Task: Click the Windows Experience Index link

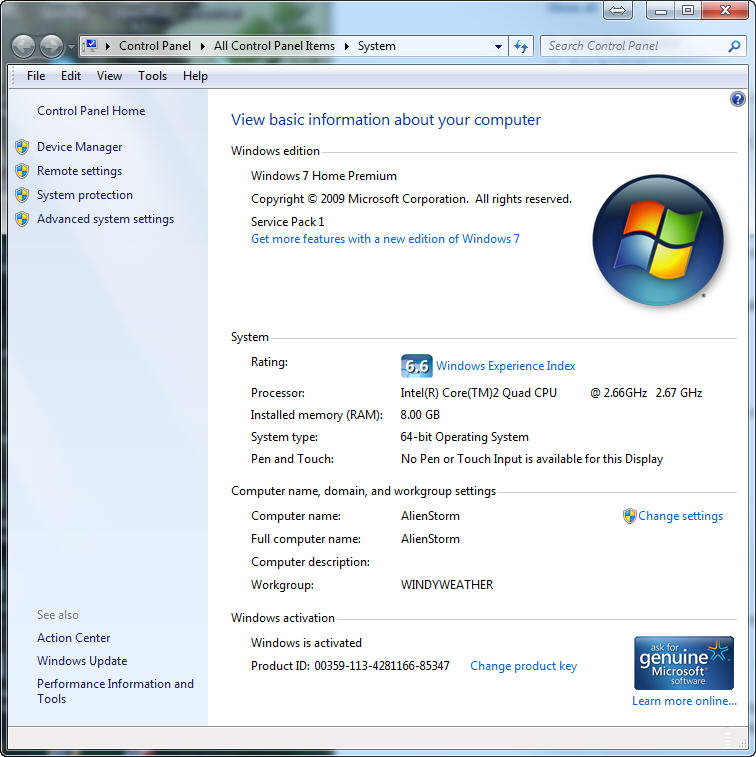Action: (x=505, y=366)
